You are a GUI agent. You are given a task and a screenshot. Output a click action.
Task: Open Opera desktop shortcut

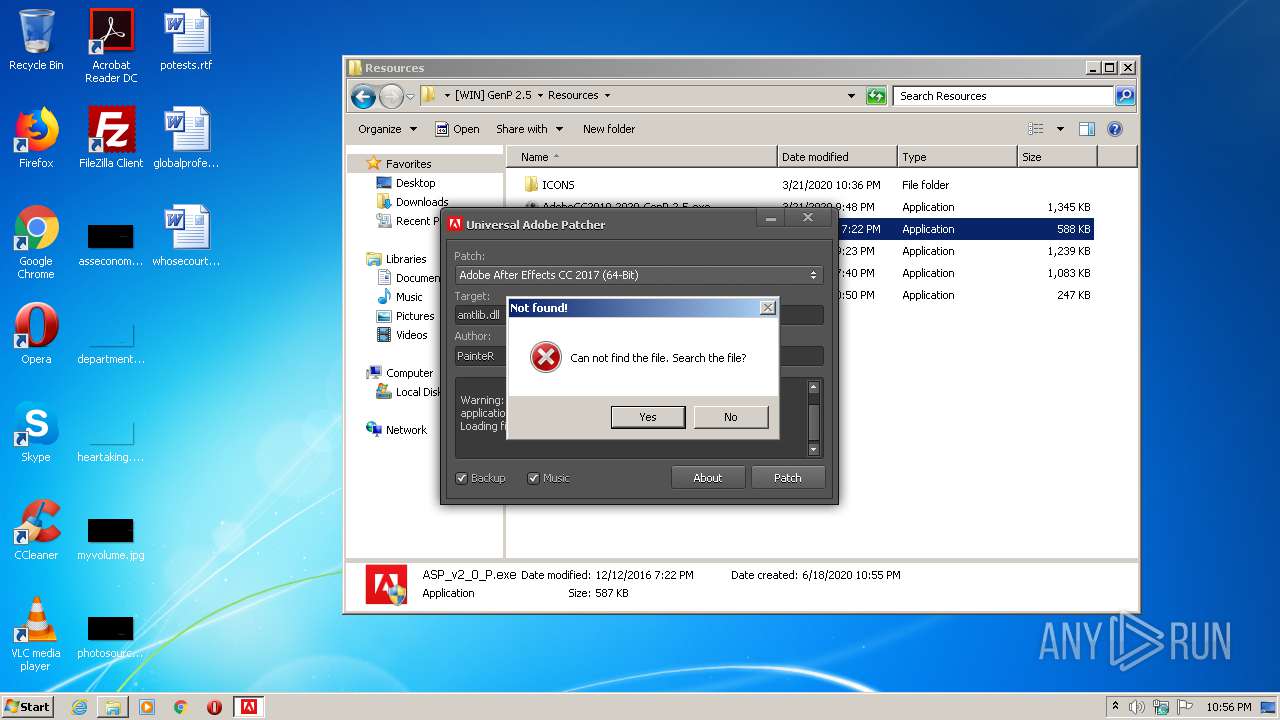(36, 334)
